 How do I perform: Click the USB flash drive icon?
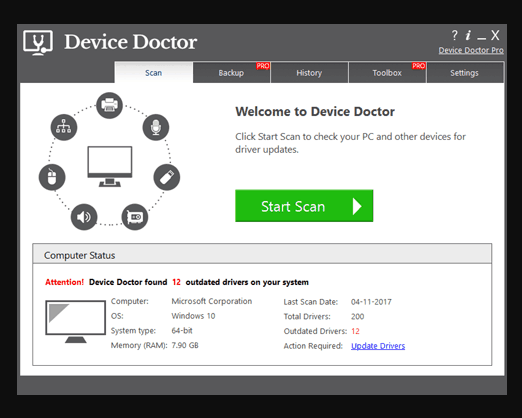coord(167,177)
